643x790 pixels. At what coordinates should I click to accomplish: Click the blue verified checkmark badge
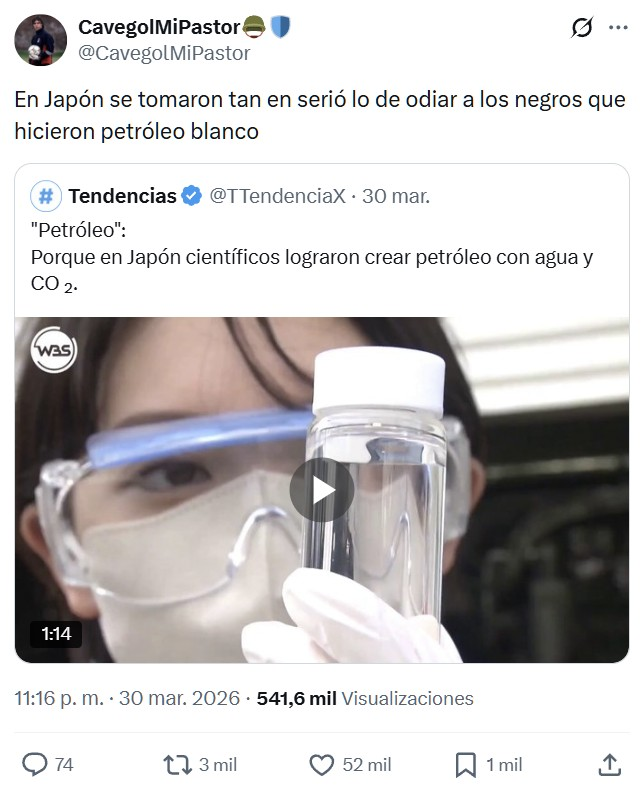coord(191,196)
